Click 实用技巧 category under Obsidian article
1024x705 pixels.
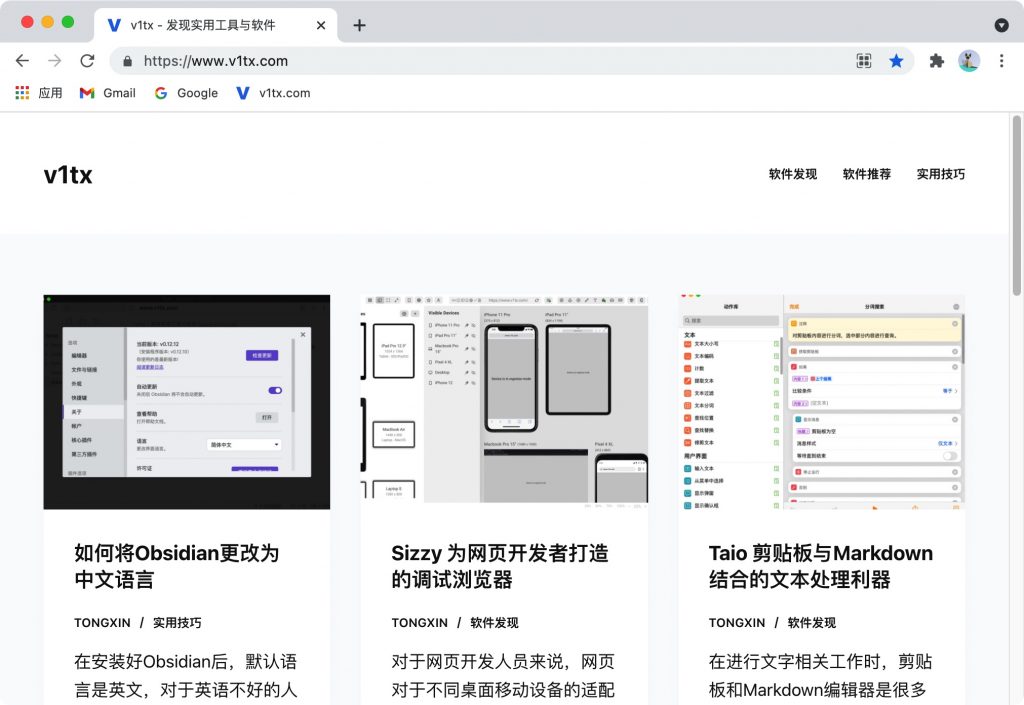(x=177, y=623)
